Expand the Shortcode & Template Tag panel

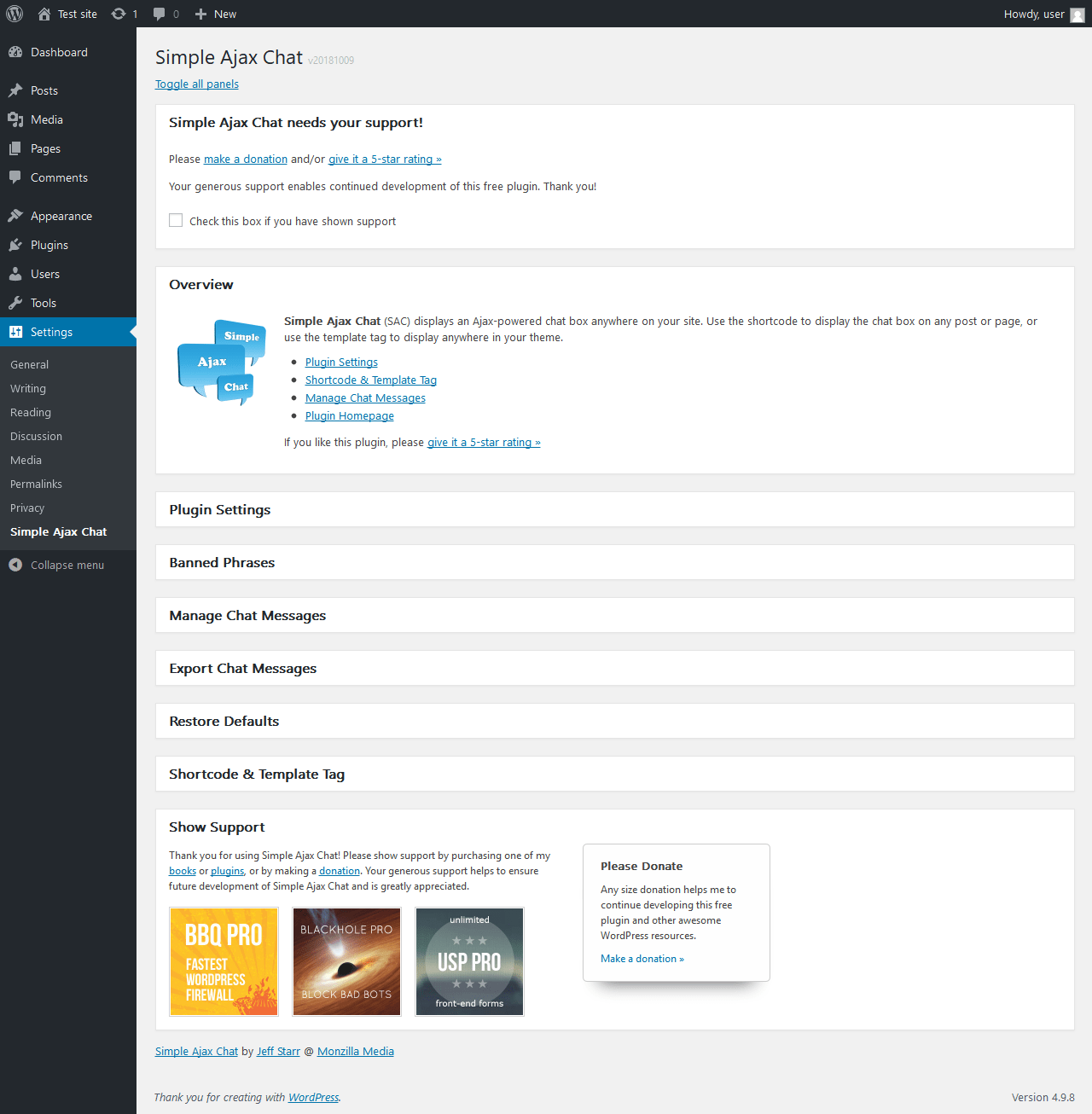coord(614,774)
